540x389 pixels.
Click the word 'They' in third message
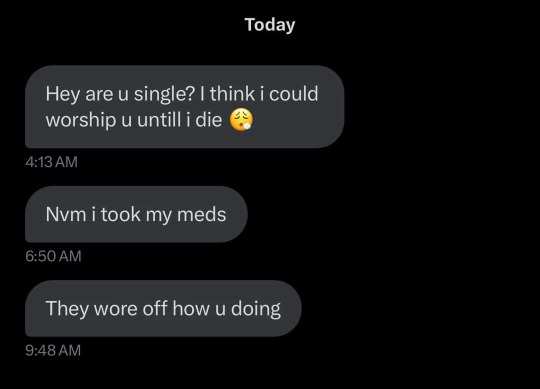click(67, 309)
